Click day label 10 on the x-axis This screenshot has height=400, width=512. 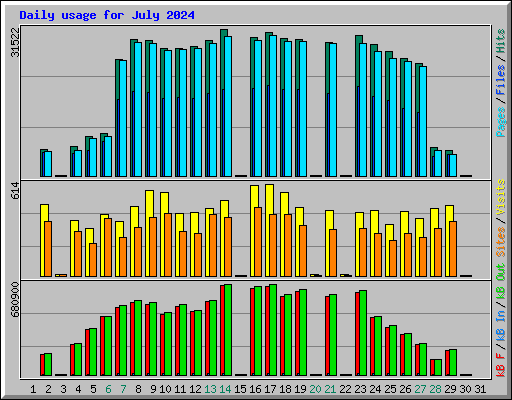coord(165,389)
